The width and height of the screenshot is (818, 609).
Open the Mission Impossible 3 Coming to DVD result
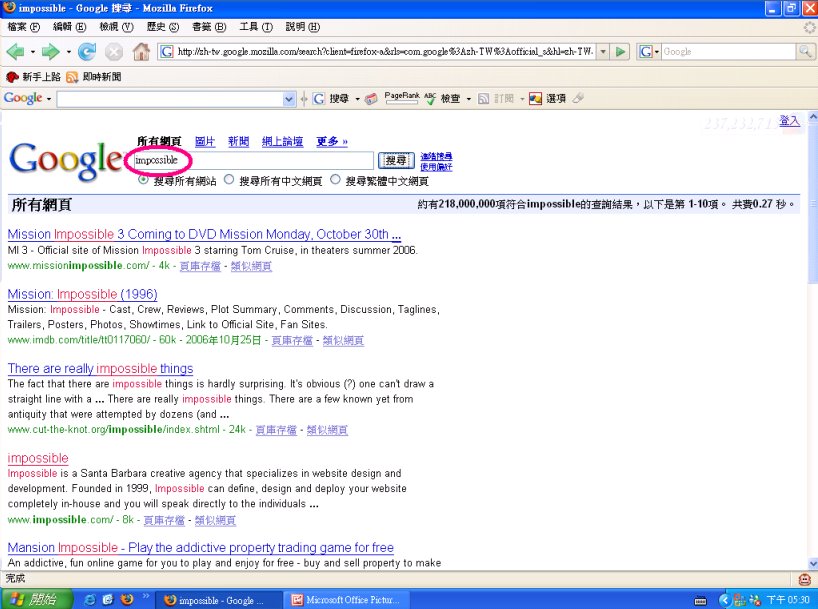[x=204, y=234]
